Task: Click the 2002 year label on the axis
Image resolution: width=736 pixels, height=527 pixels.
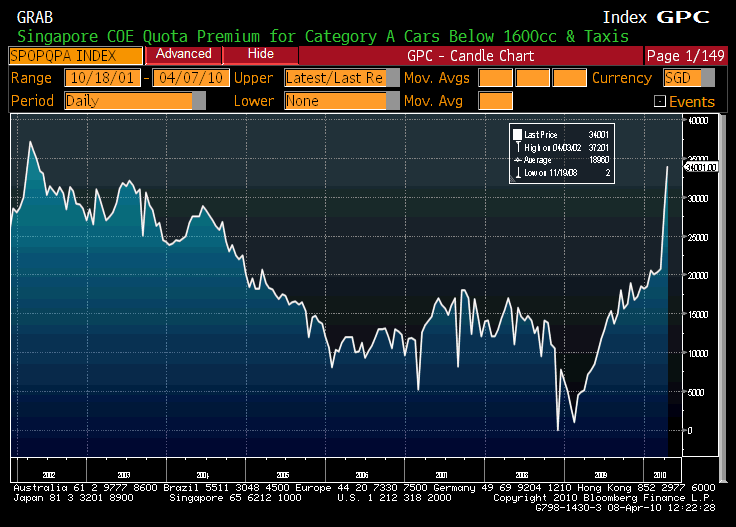Action: (49, 475)
